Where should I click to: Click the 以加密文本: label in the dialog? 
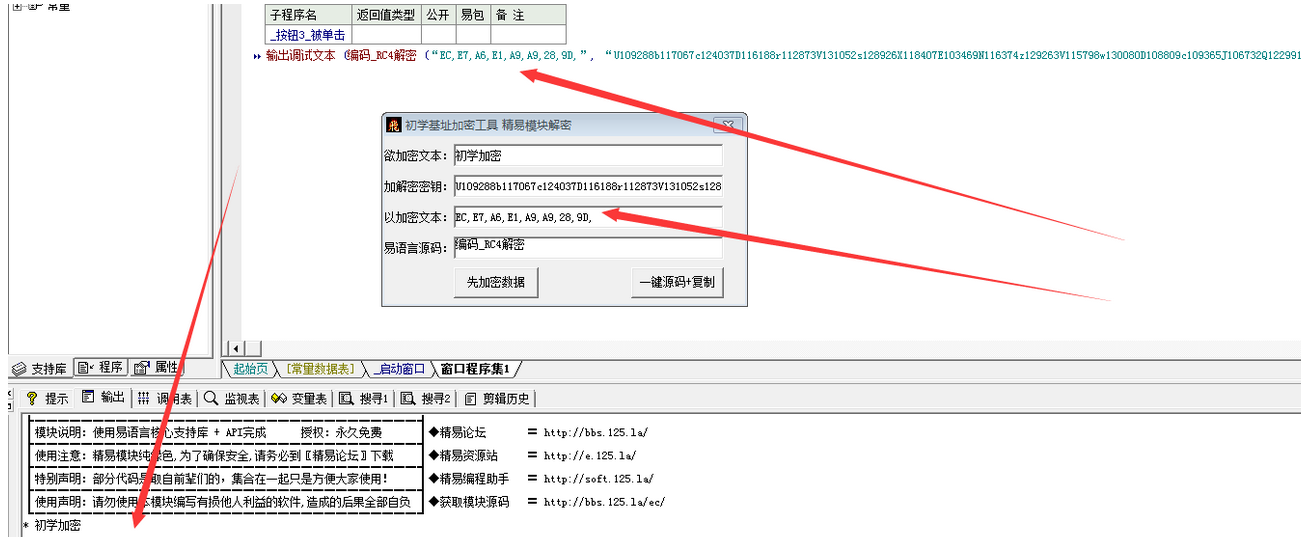click(417, 217)
